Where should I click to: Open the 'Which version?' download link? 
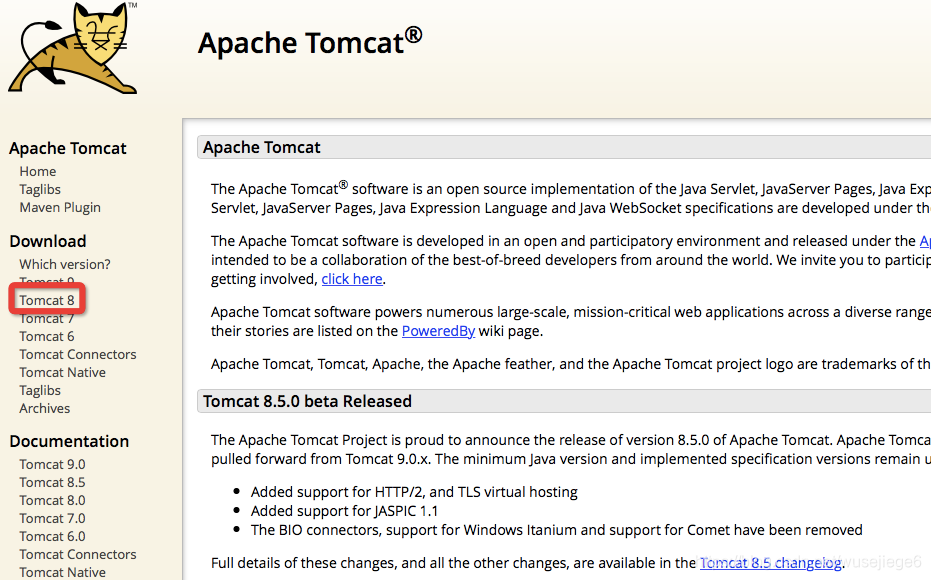[65, 264]
